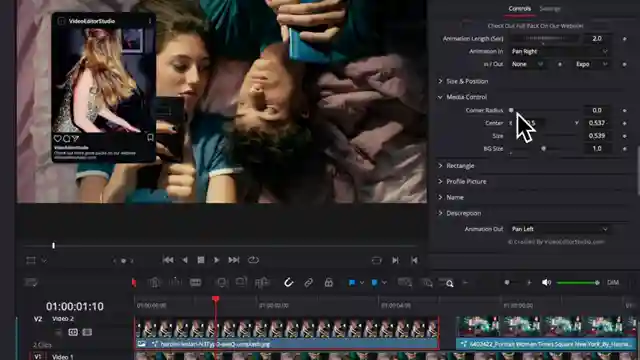This screenshot has width=640, height=360.
Task: Open the viewer mode dropdown arrow
Action: 44,260
